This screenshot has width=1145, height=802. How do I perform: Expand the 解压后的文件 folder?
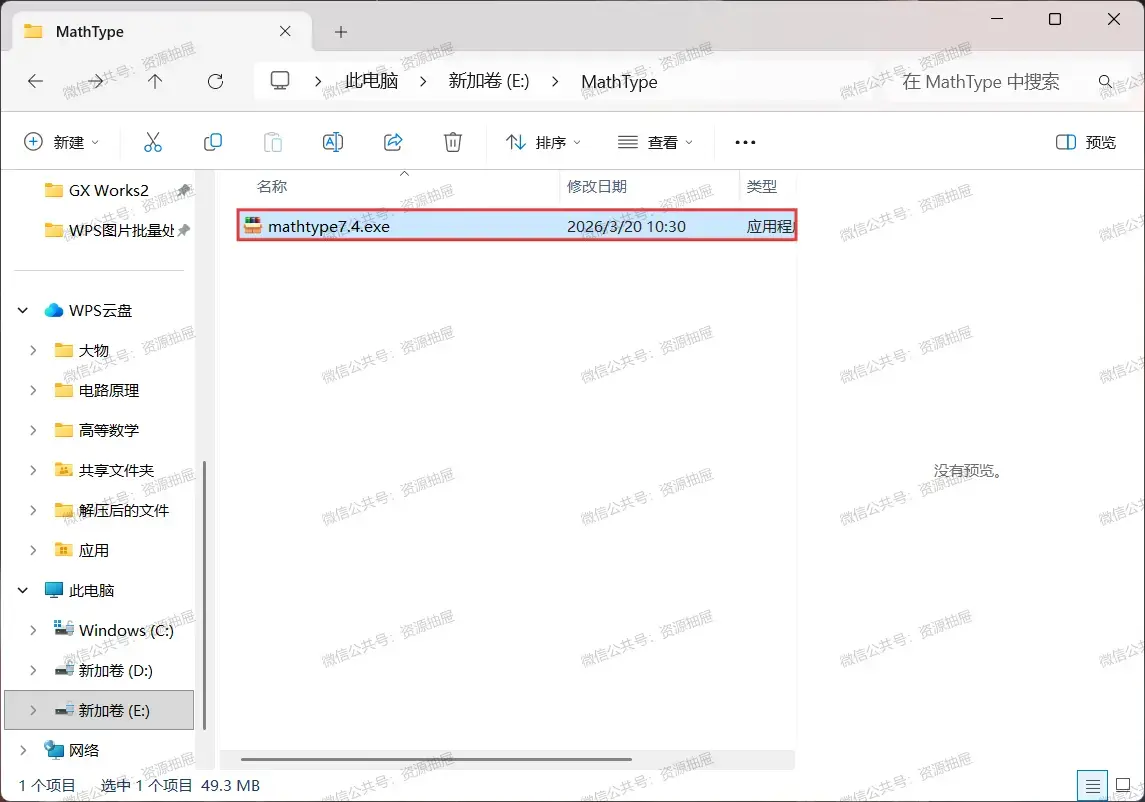(x=33, y=511)
